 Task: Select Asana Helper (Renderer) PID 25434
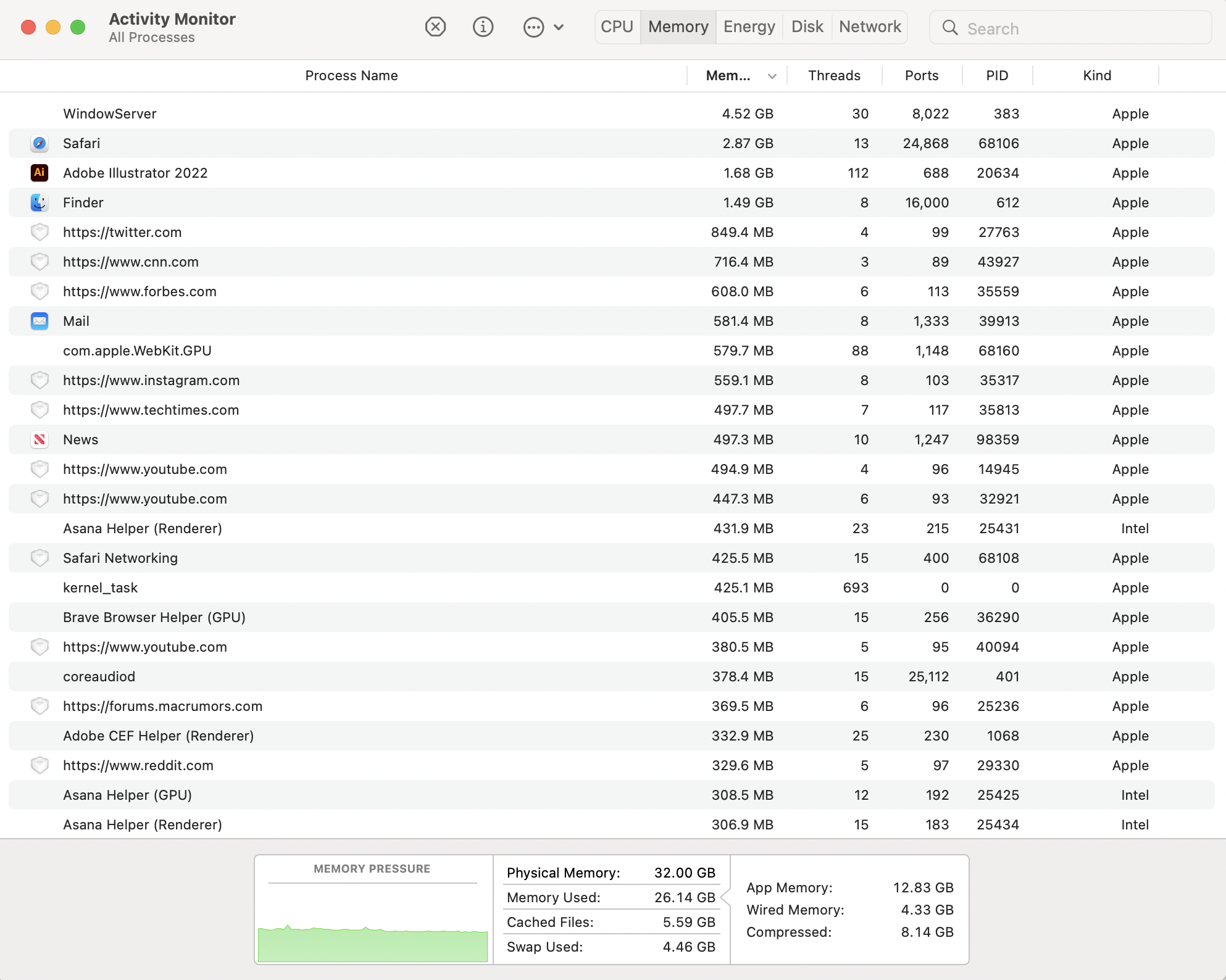click(x=612, y=824)
